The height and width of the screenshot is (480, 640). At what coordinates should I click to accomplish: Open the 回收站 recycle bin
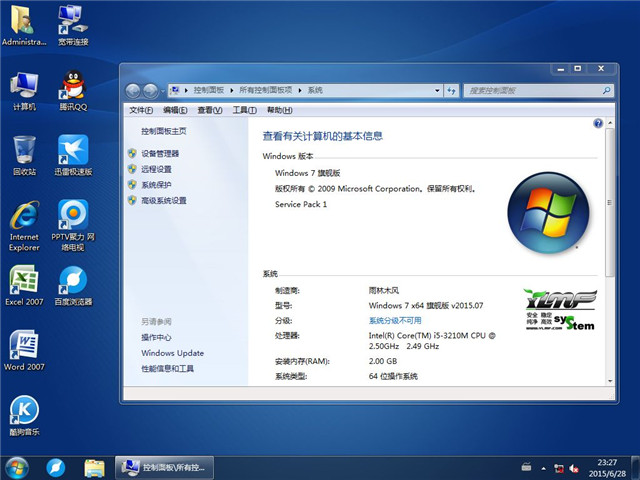[x=24, y=156]
